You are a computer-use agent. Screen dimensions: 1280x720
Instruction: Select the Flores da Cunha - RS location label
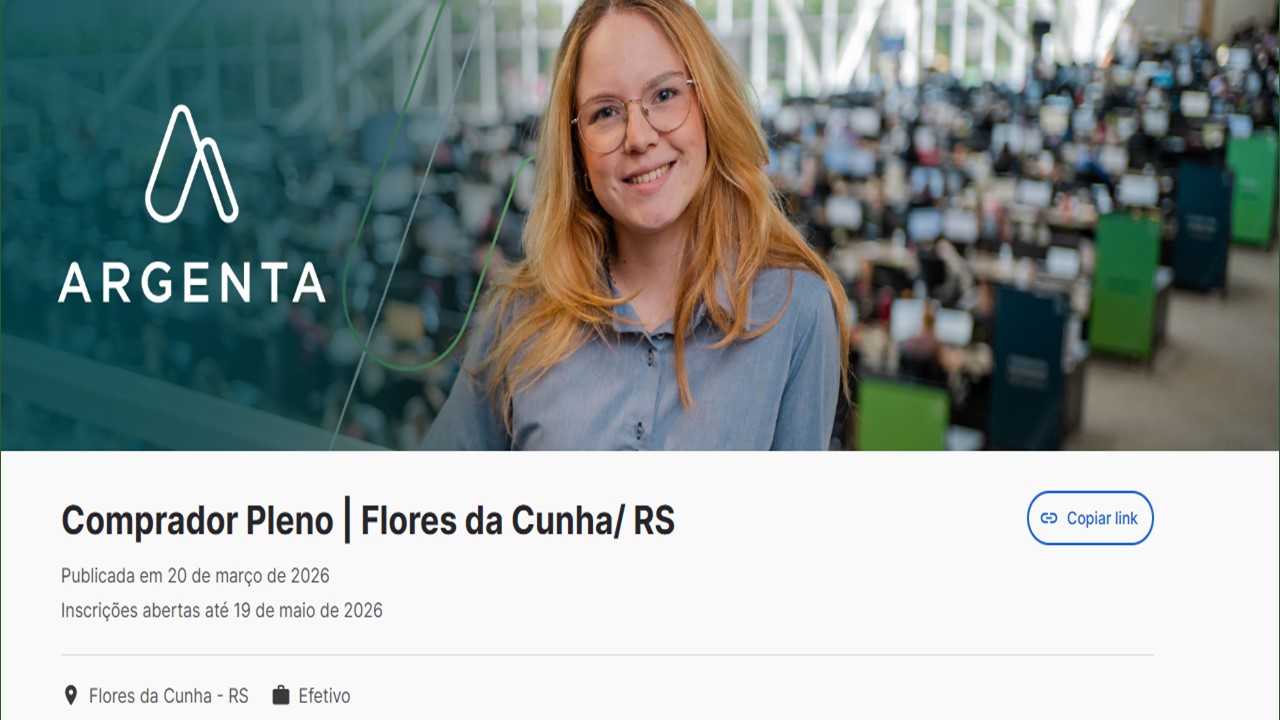[169, 695]
